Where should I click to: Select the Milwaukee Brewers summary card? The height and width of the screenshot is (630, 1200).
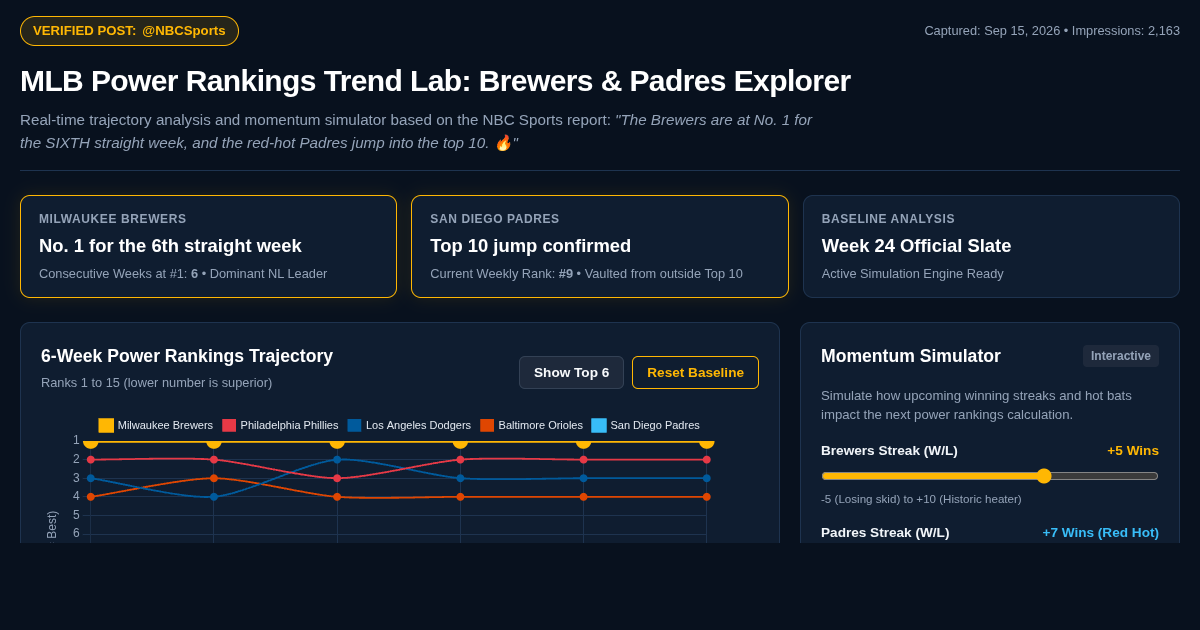point(208,246)
